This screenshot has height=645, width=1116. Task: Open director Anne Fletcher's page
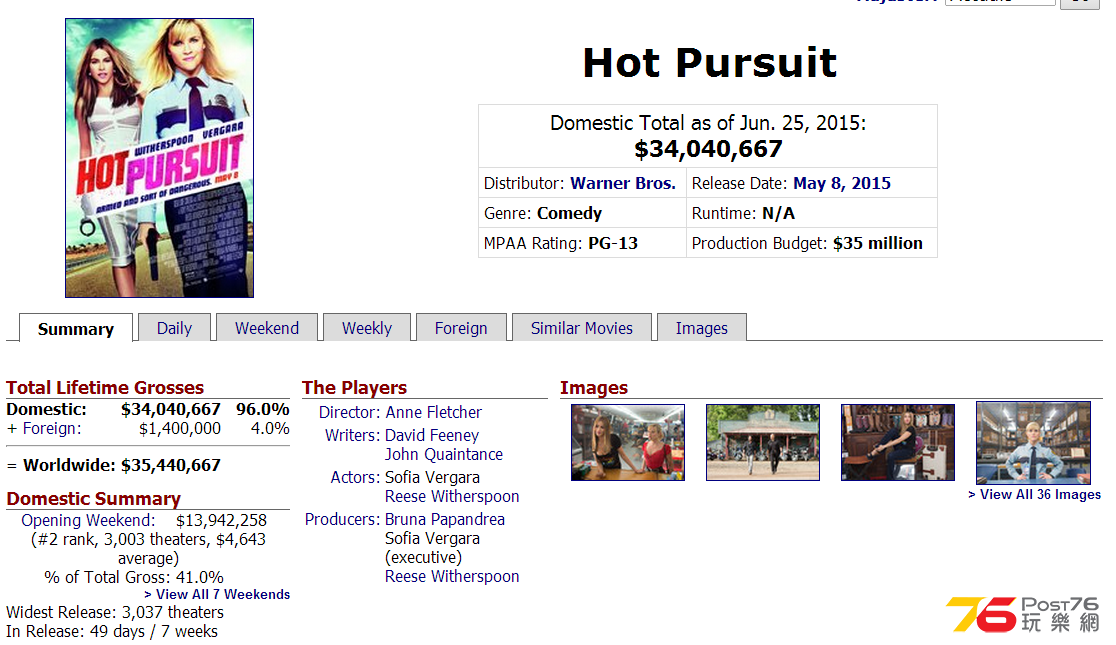point(433,412)
